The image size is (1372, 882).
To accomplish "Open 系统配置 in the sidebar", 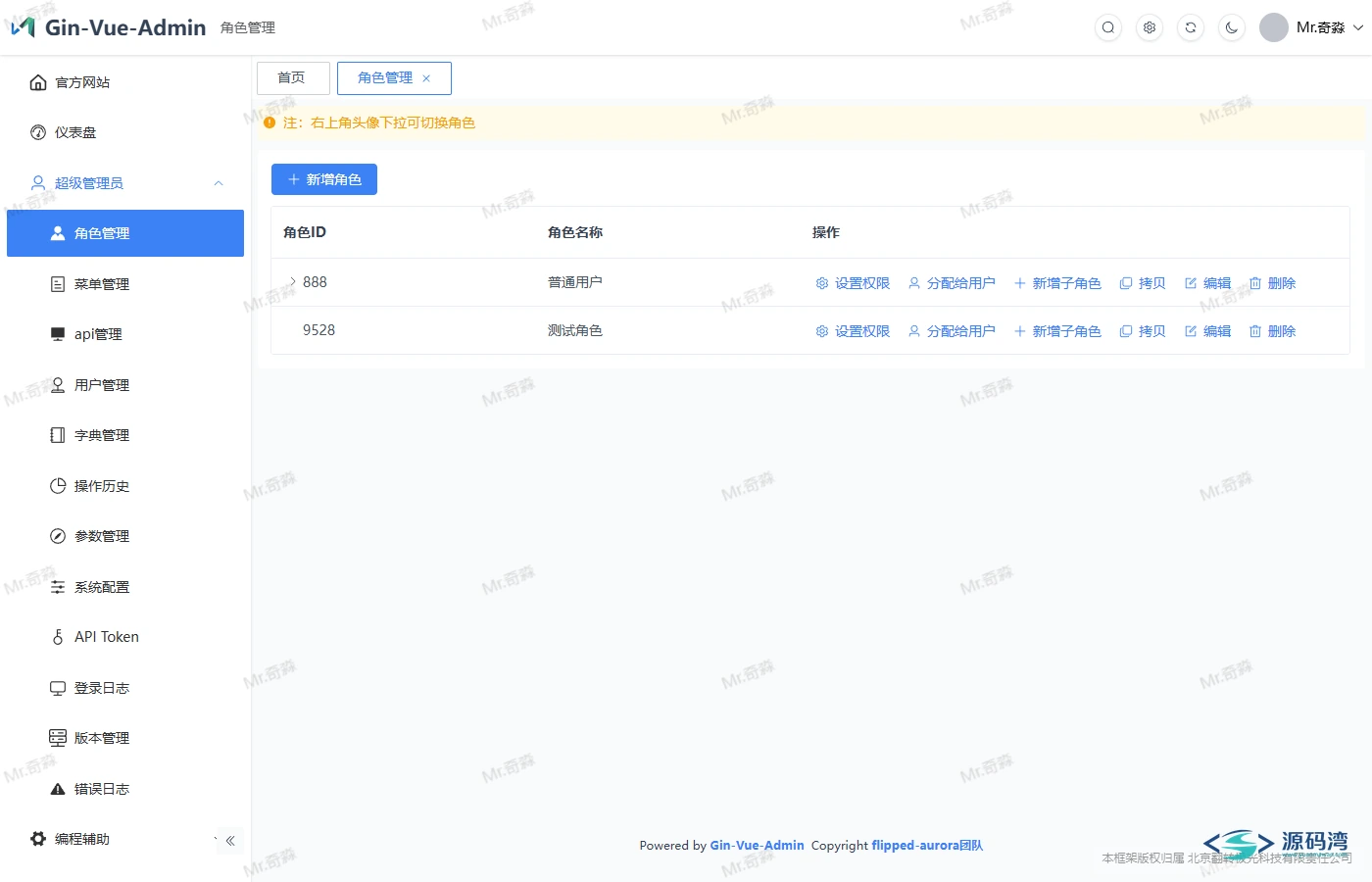I will click(x=125, y=587).
